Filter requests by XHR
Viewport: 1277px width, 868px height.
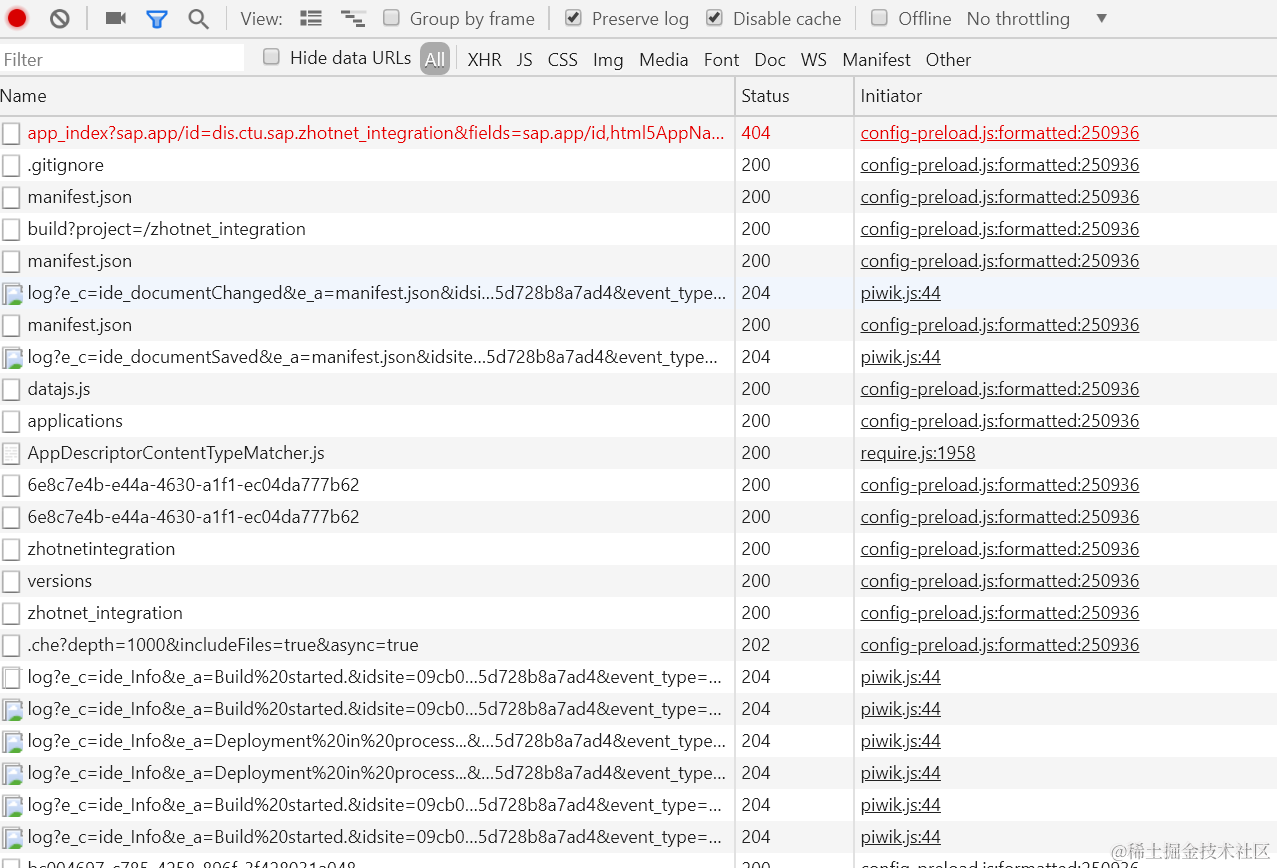[485, 59]
